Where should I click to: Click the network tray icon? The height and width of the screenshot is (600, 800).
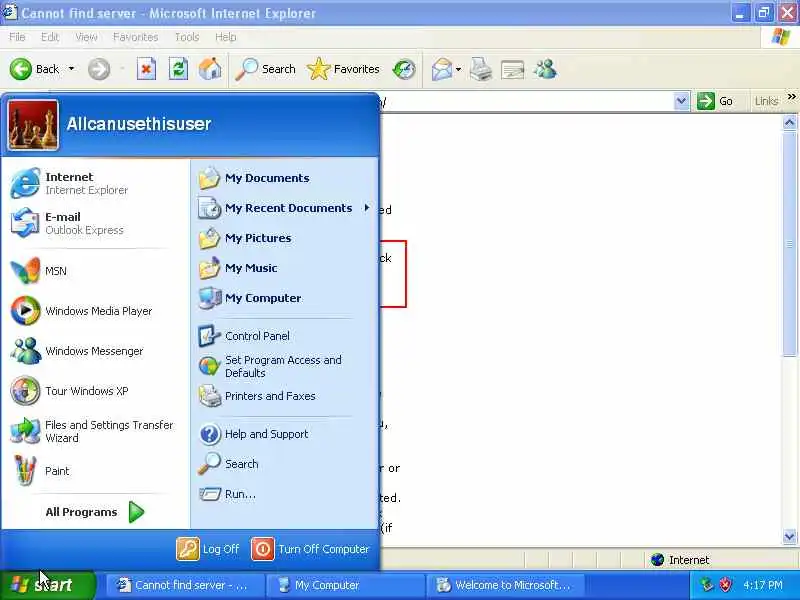point(707,585)
